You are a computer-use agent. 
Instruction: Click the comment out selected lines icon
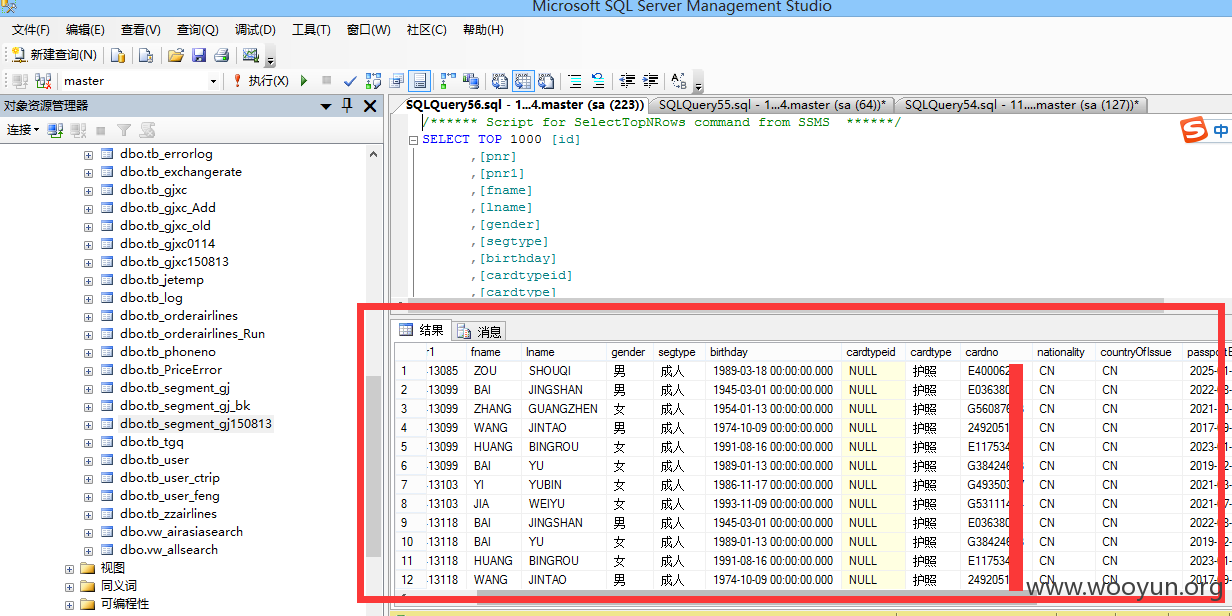(575, 81)
